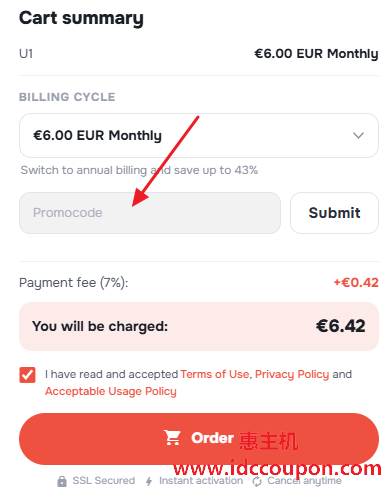The height and width of the screenshot is (495, 390).
Task: Click the Cart summary heading
Action: (81, 18)
